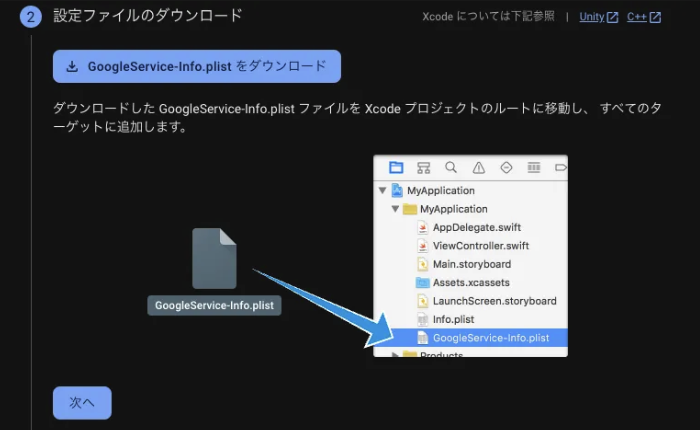Expand the Products folder triangle
Screen dimensions: 700x430
(x=395, y=355)
